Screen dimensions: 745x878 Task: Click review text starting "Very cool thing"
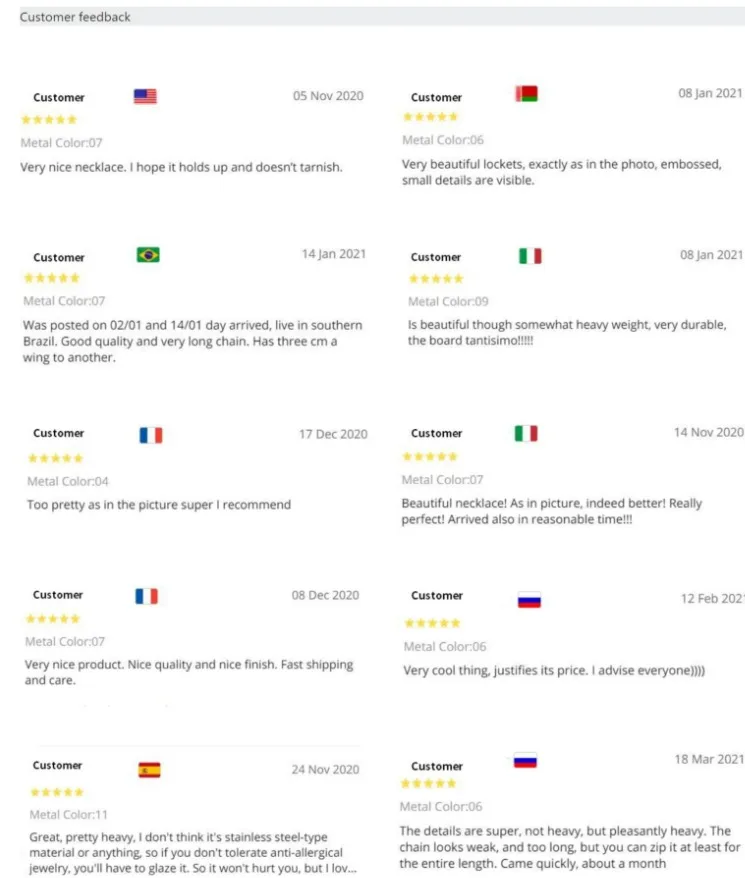click(x=554, y=670)
